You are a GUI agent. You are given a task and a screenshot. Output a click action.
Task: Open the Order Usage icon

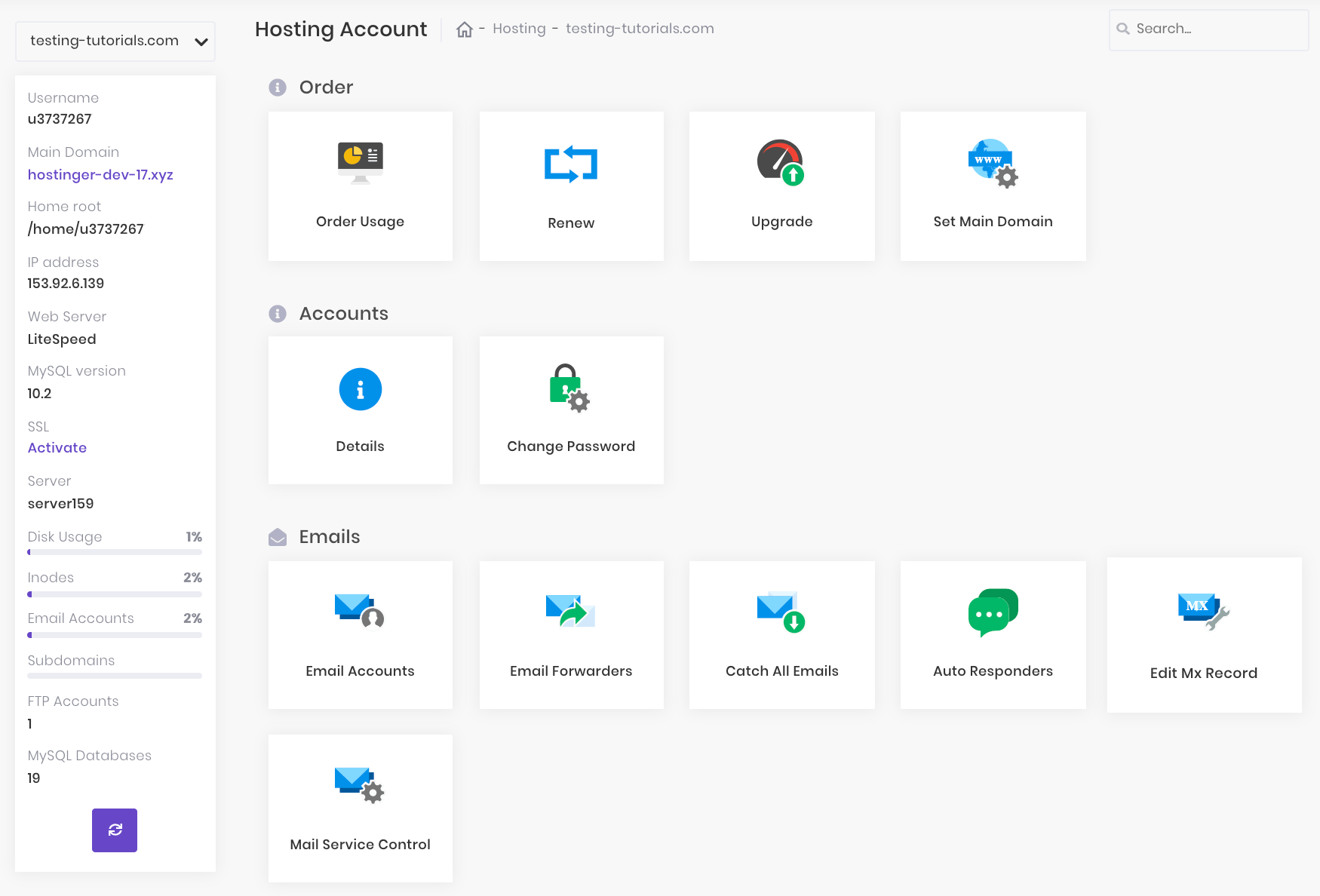click(361, 162)
